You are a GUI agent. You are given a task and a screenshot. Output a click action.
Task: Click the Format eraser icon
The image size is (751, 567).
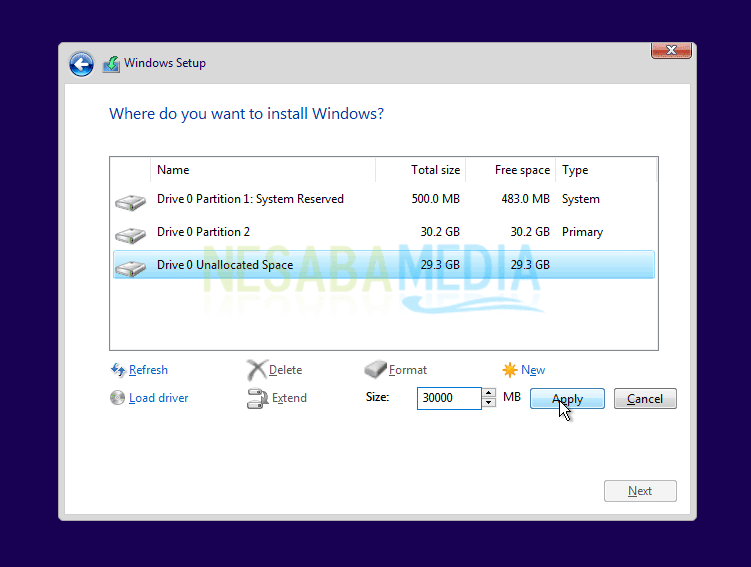376,369
